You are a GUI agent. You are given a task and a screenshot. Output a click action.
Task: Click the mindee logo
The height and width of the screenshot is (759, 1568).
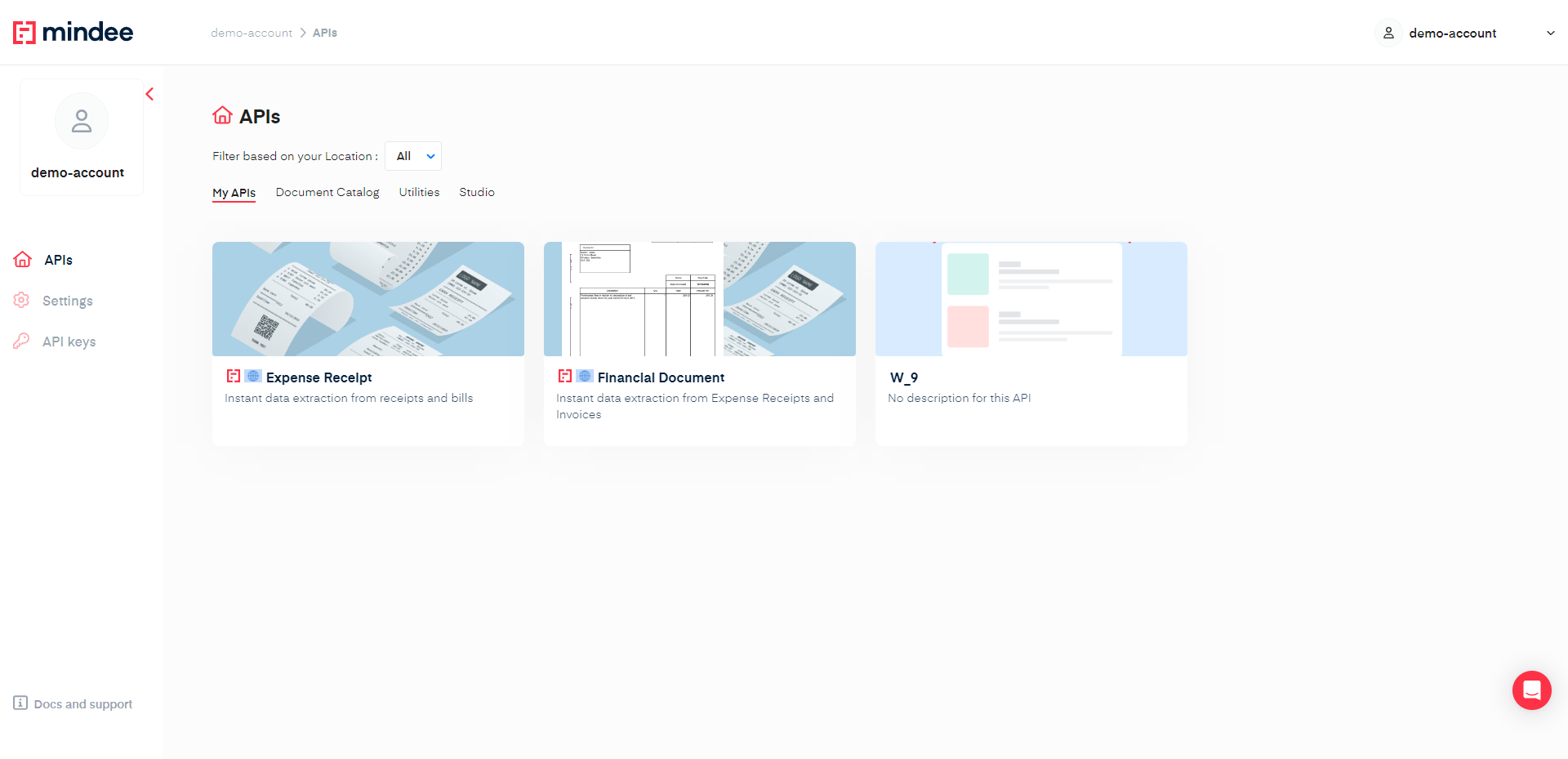[x=73, y=32]
